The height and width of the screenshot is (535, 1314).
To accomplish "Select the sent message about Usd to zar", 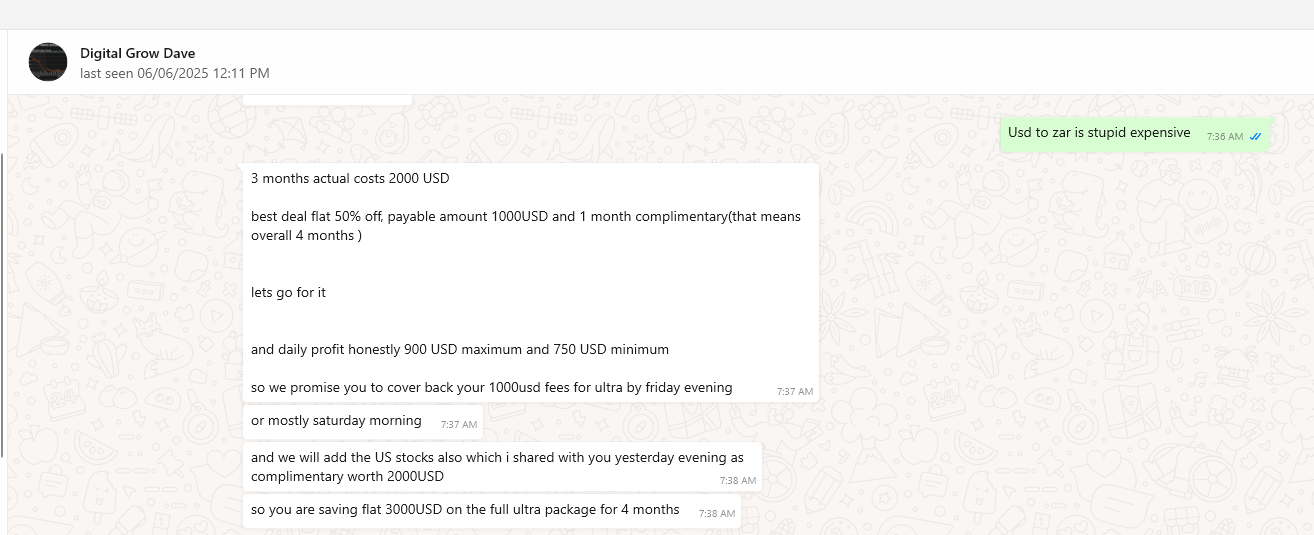I will click(x=1135, y=133).
